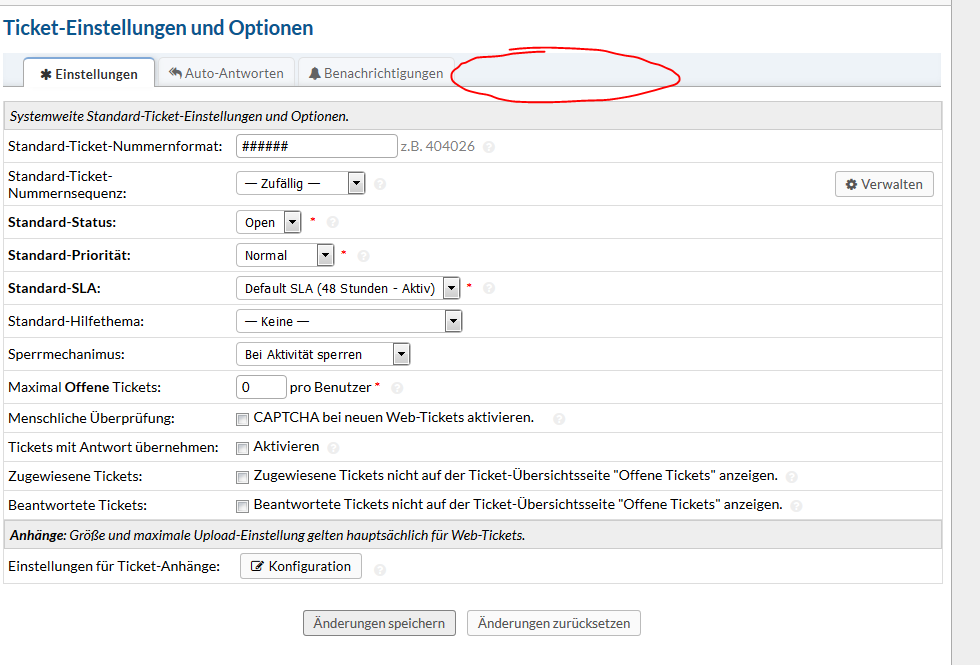Open the Sperrmechanimus dropdown
980x665 pixels.
pyautogui.click(x=323, y=354)
